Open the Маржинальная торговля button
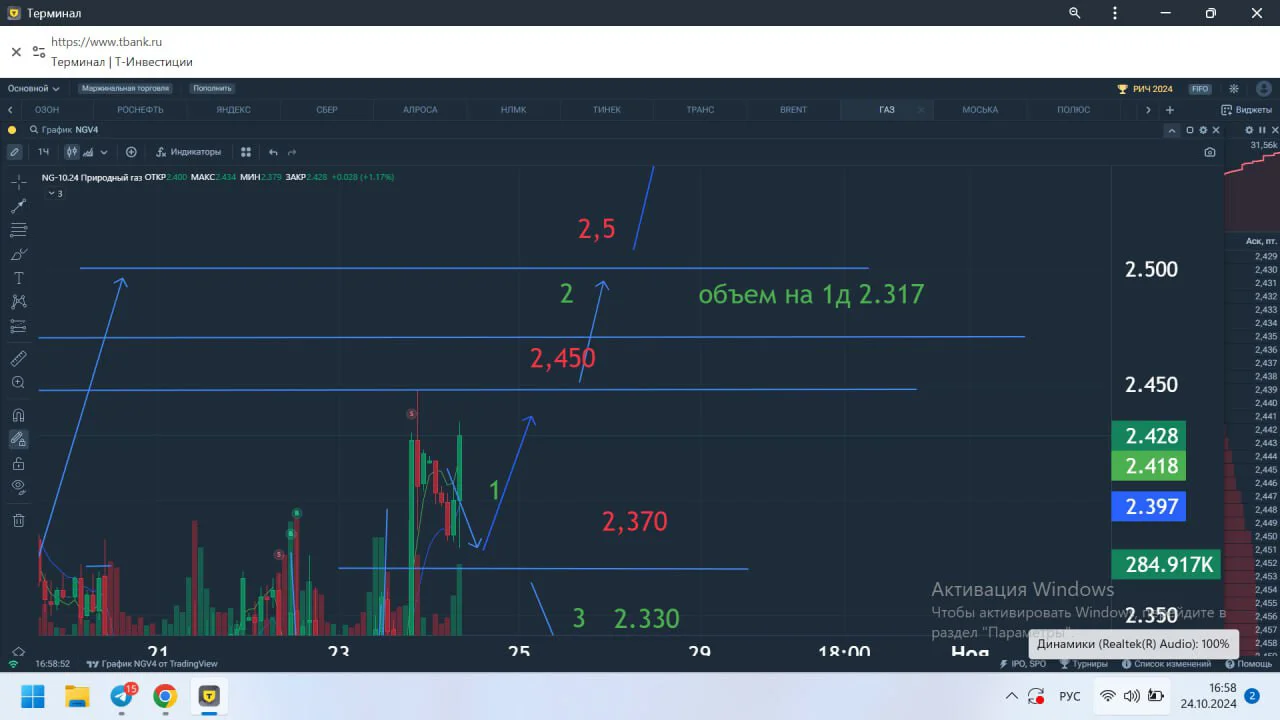Viewport: 1280px width, 720px height. 126,89
